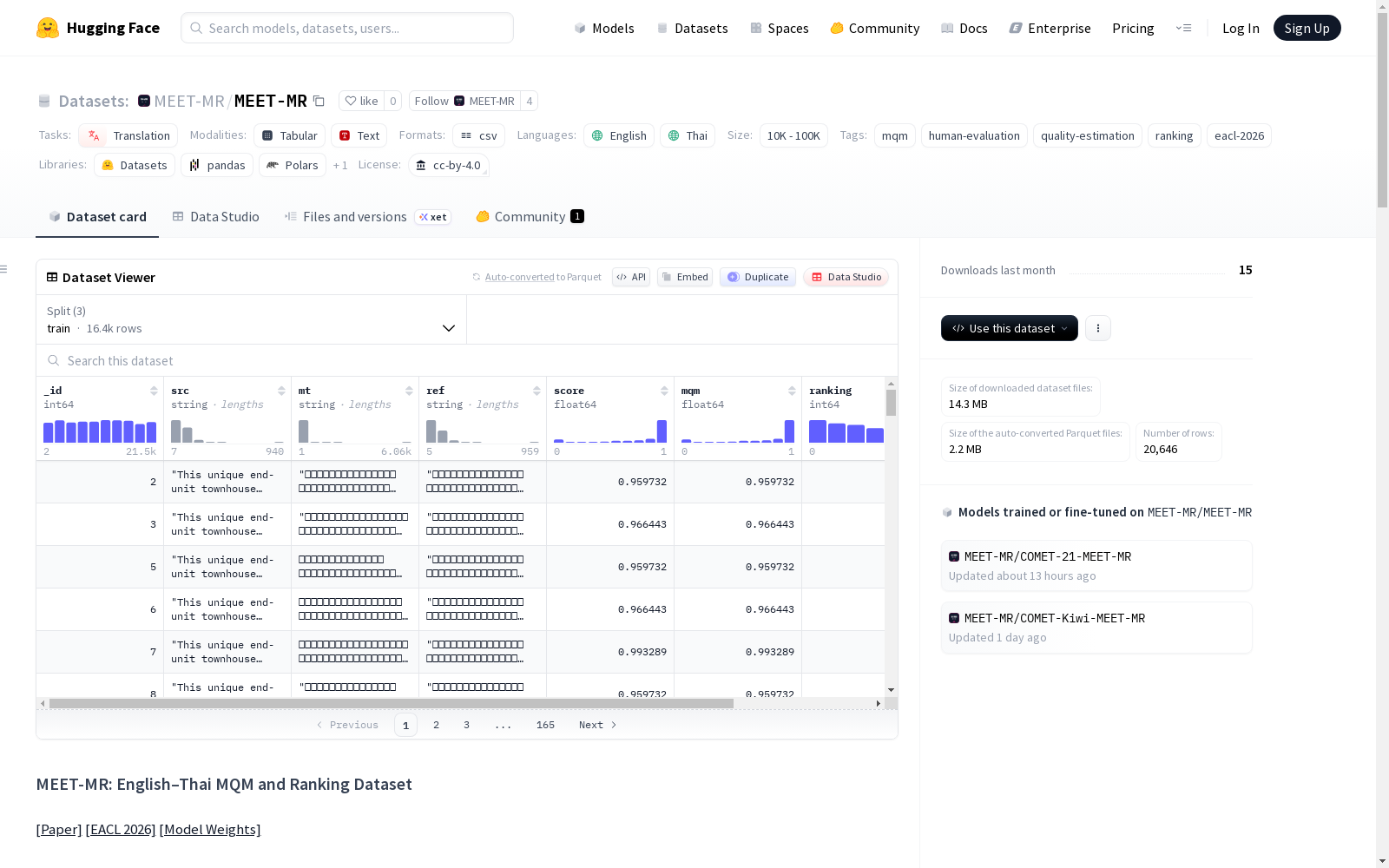Open Community in the top navigation
The width and height of the screenshot is (1389, 868).
[875, 28]
